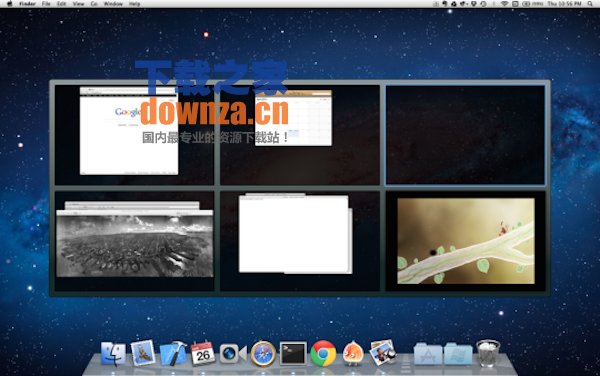Open the orange Botanicula creature app icon
Screen dimensions: 600x376
click(353, 353)
